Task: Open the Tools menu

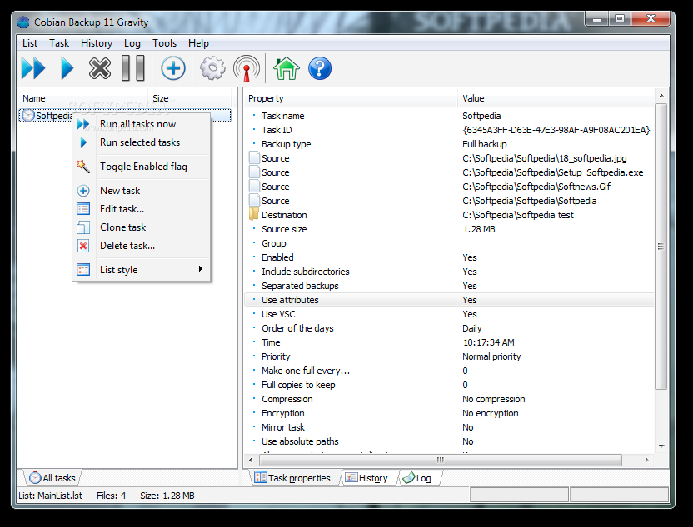Action: pos(164,43)
